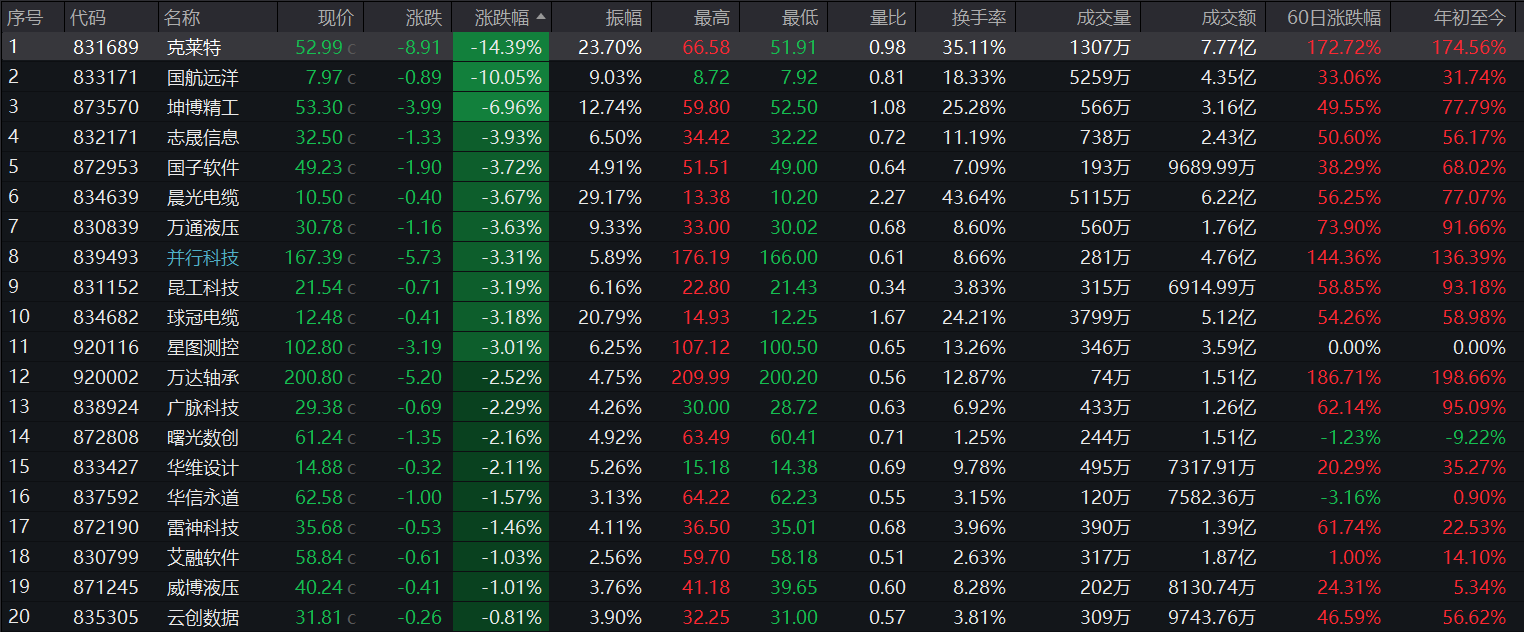Select the stock name 国航远洋
The image size is (1524, 632).
[203, 77]
